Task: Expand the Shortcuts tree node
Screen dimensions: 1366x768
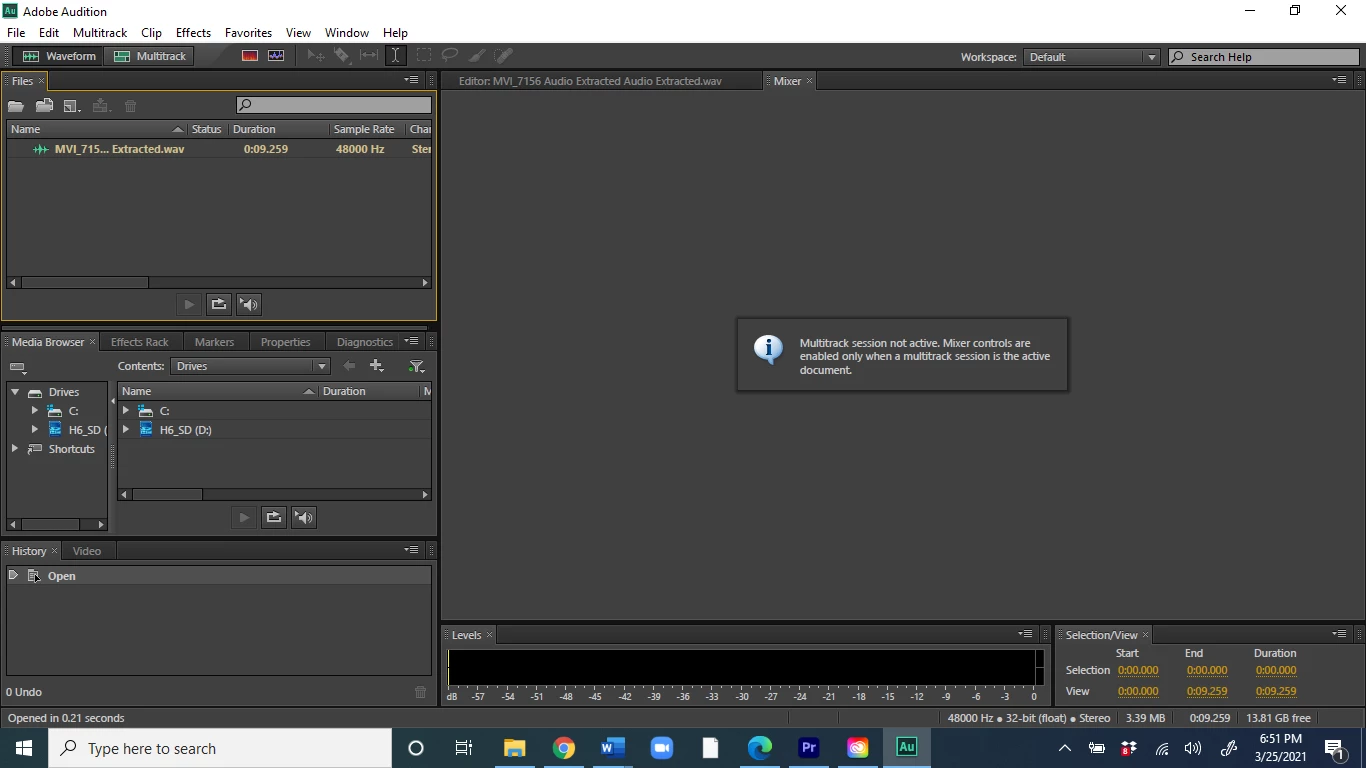Action: (15, 449)
